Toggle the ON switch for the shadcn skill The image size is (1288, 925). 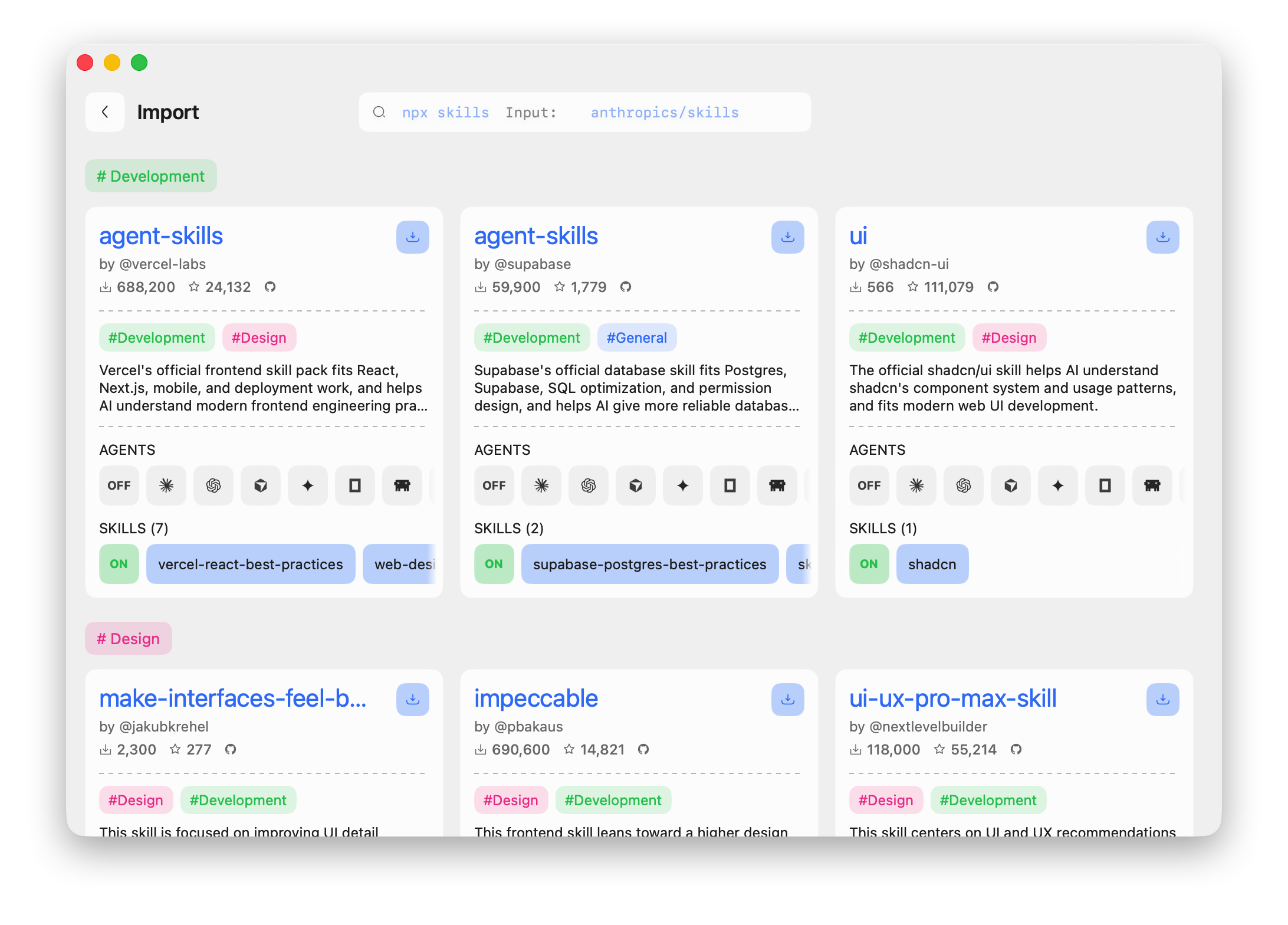coord(869,564)
